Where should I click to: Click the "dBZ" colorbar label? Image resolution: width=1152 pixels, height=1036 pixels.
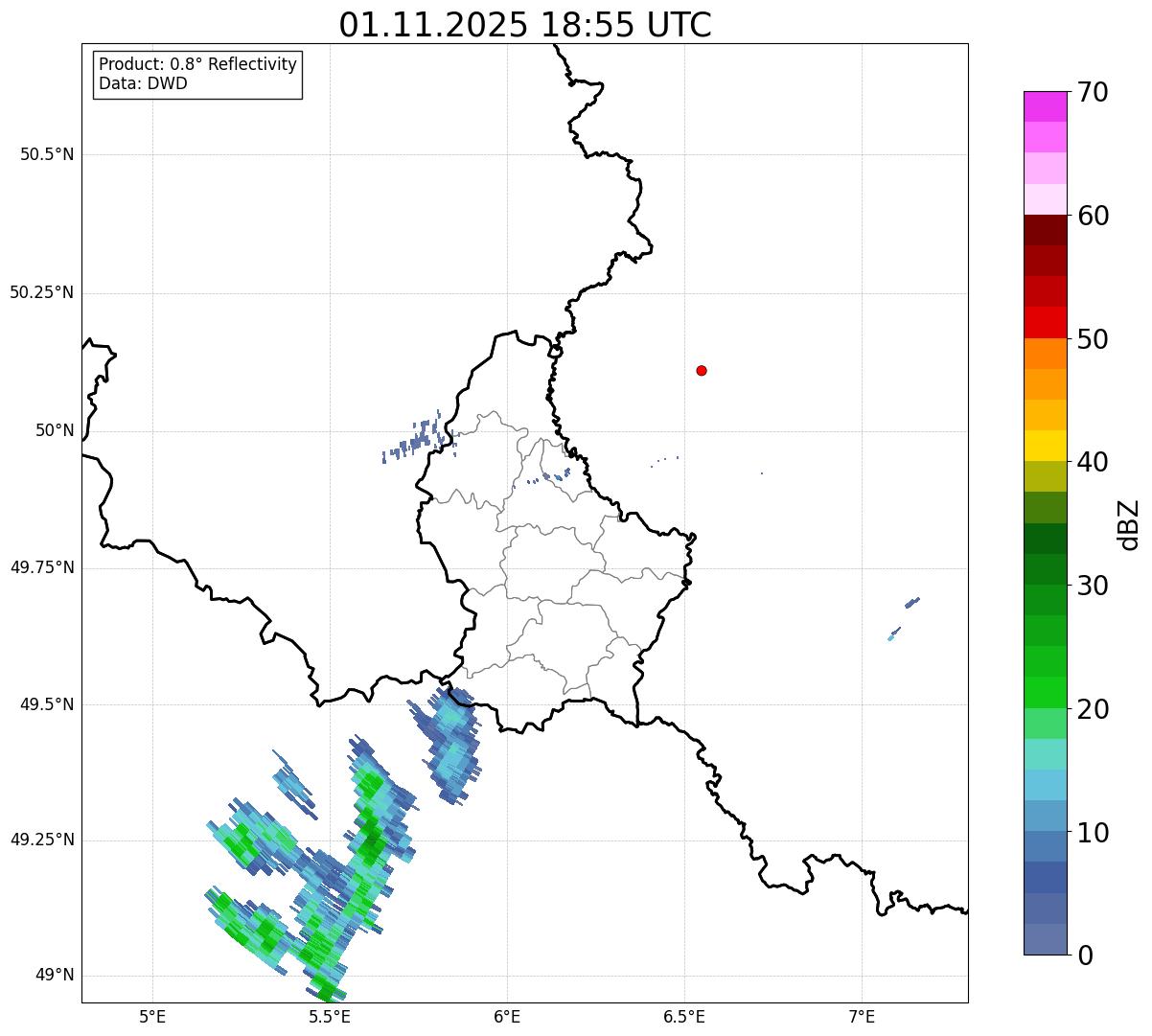pyautogui.click(x=1129, y=524)
